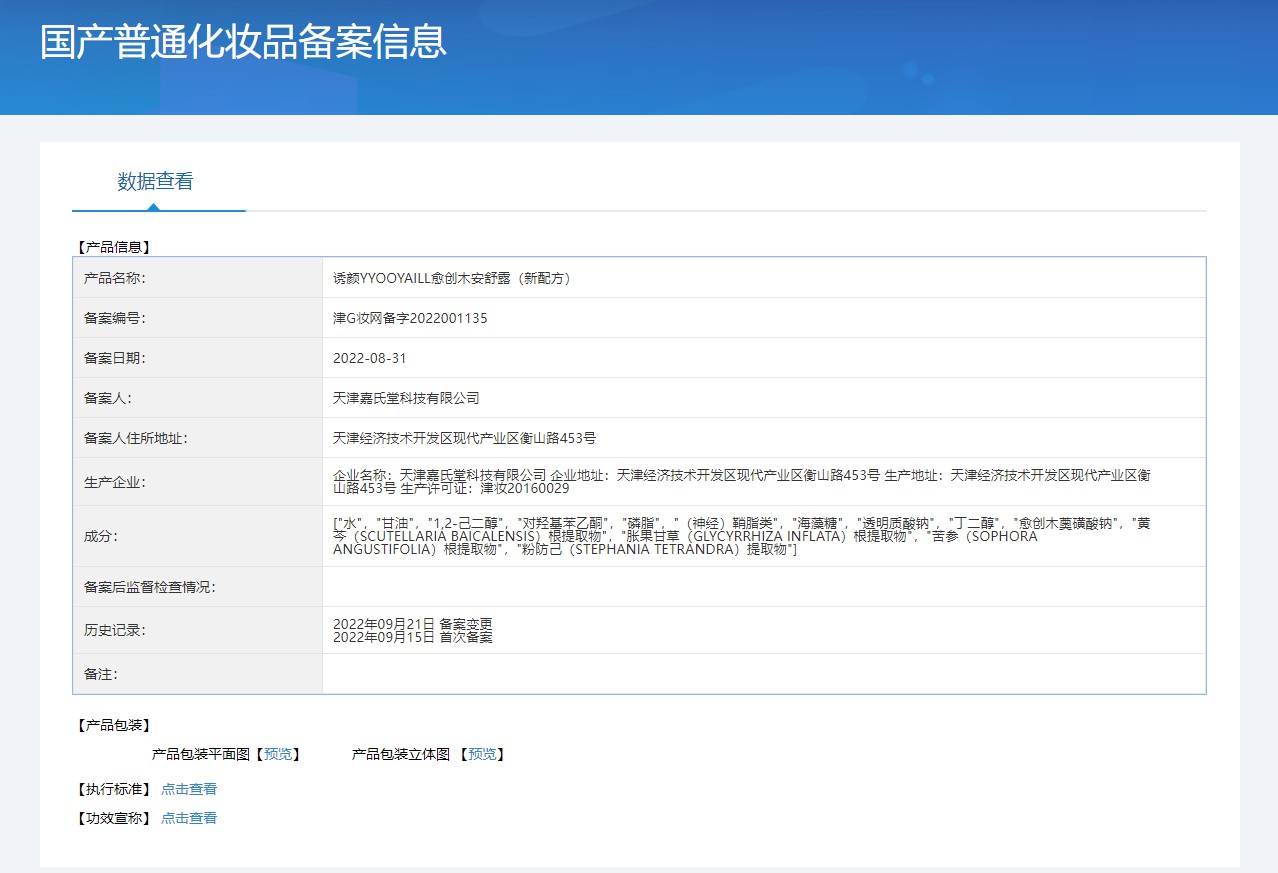Select the page title 国产普通化妆品备案信息
Image resolution: width=1278 pixels, height=873 pixels.
pos(243,41)
